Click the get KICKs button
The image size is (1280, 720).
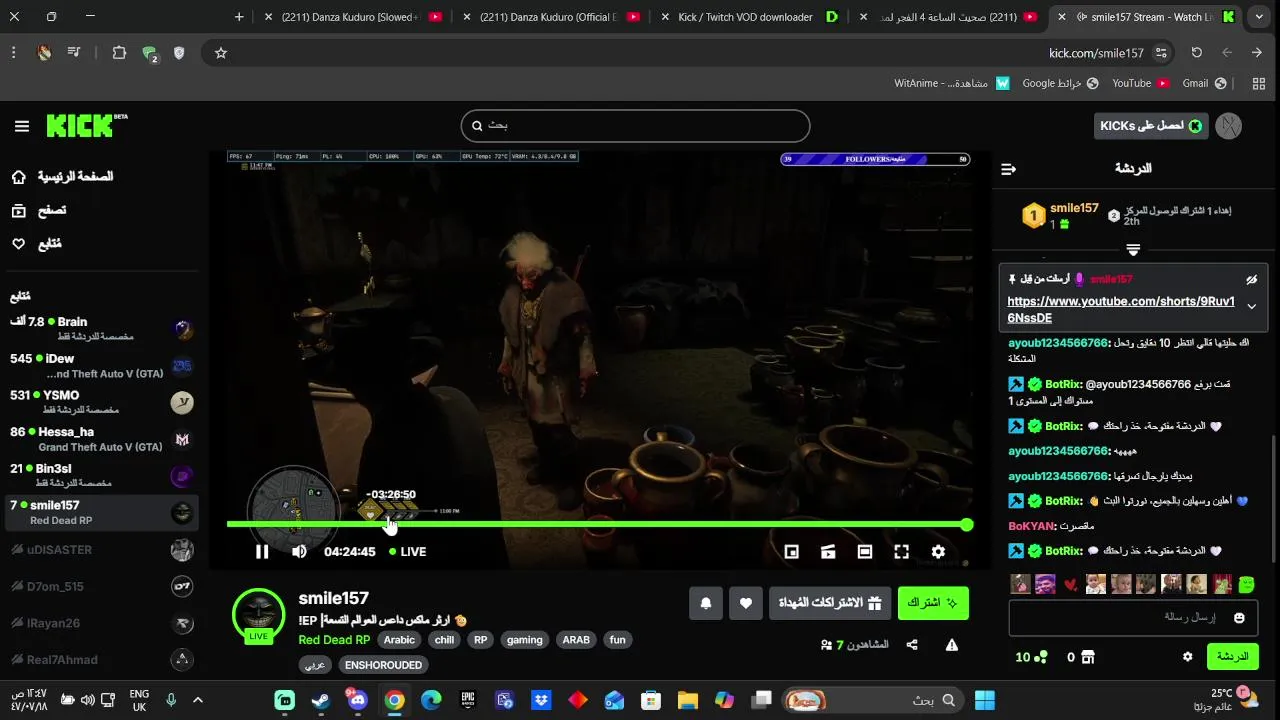tap(1151, 126)
